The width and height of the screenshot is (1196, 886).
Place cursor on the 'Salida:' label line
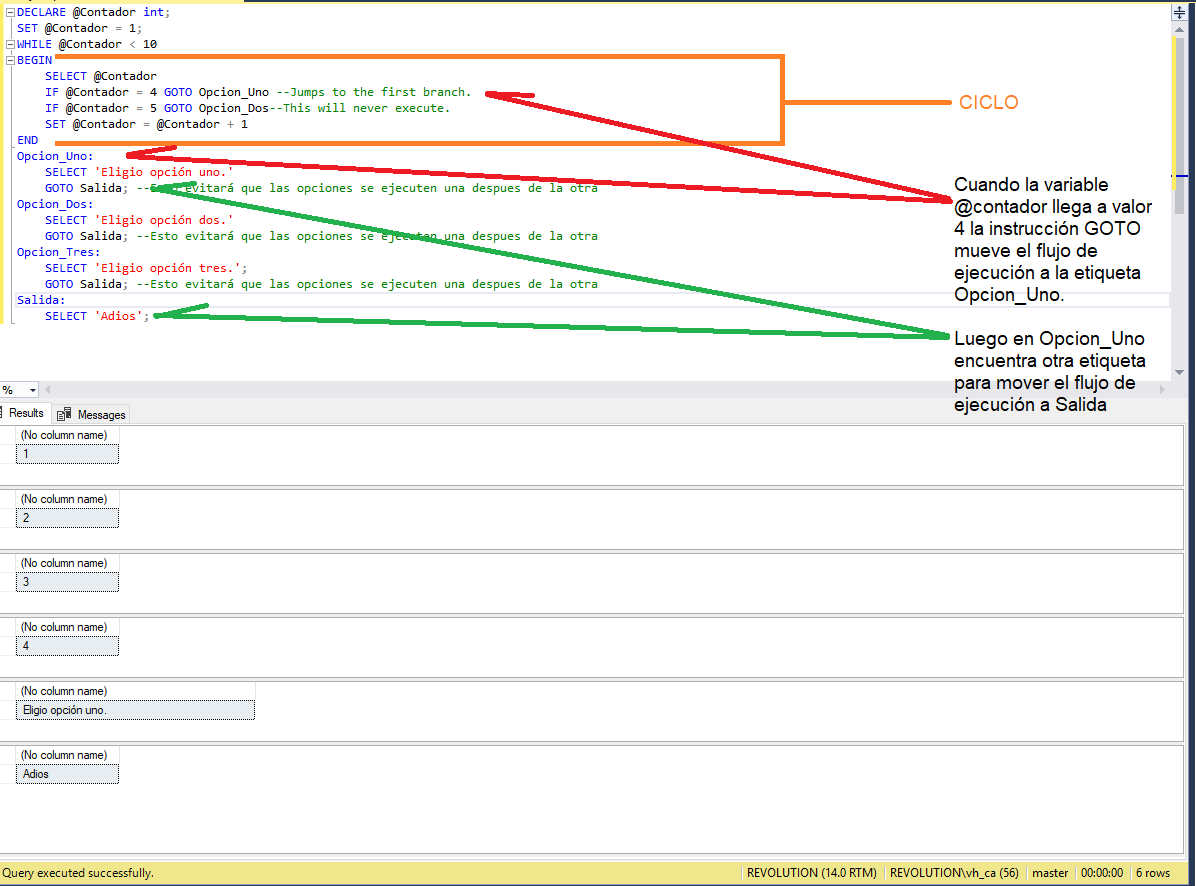(41, 300)
